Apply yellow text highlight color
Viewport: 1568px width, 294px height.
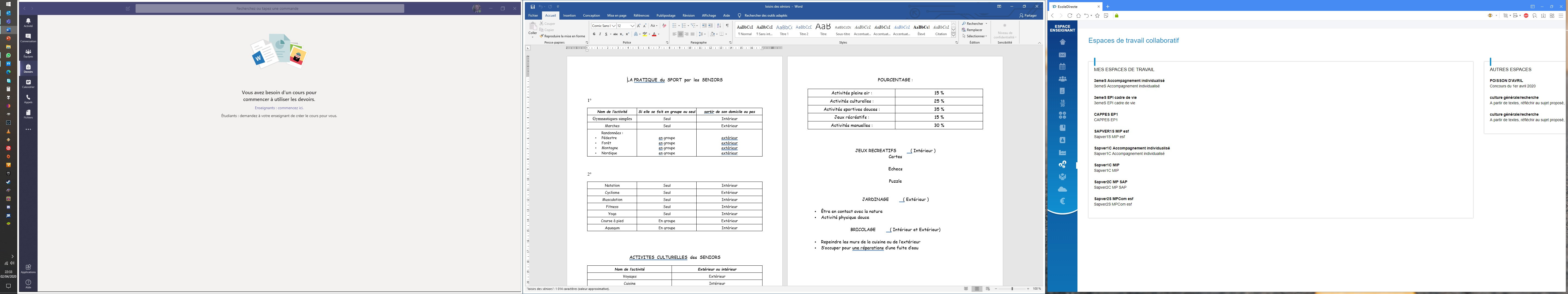[645, 35]
